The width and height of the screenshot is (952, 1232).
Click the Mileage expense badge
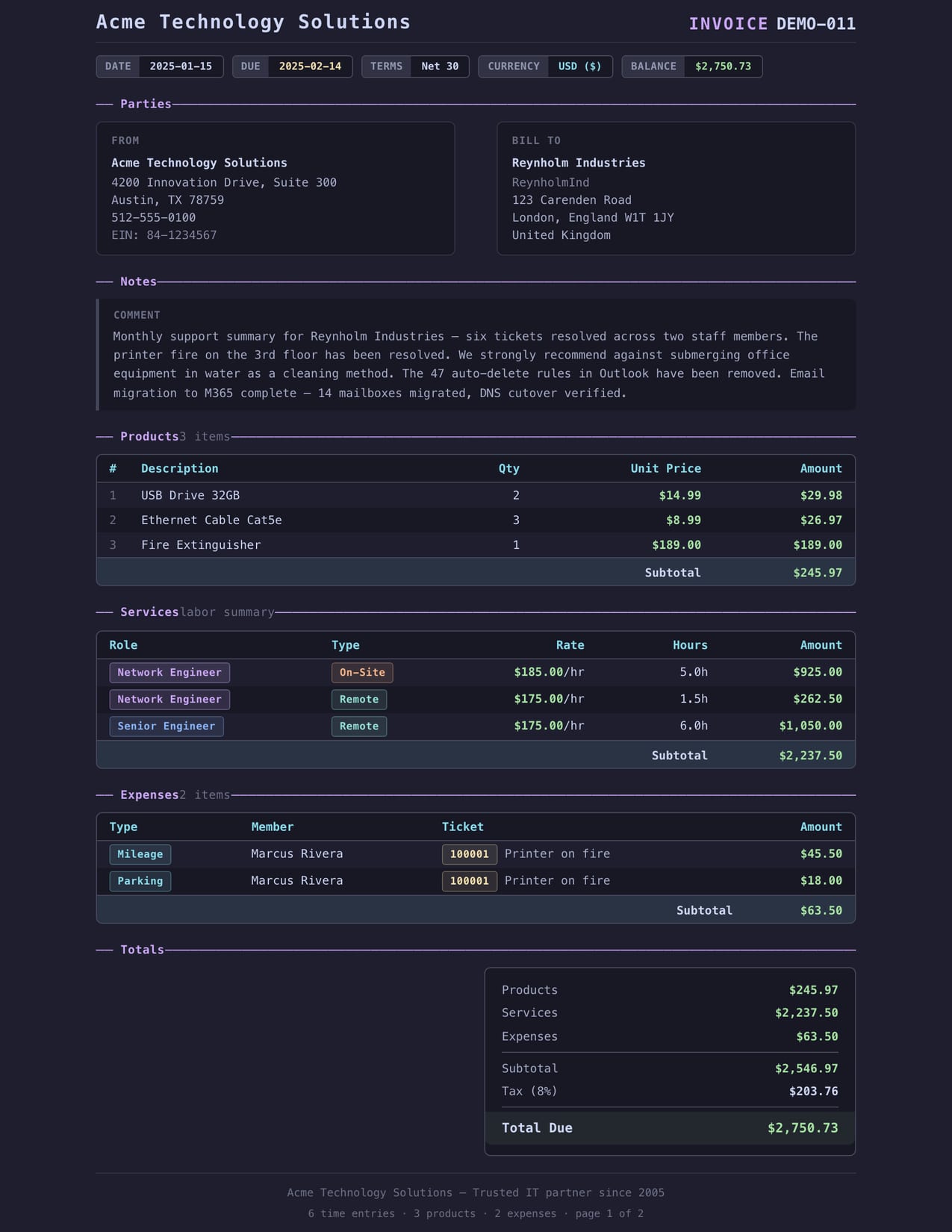click(x=140, y=854)
